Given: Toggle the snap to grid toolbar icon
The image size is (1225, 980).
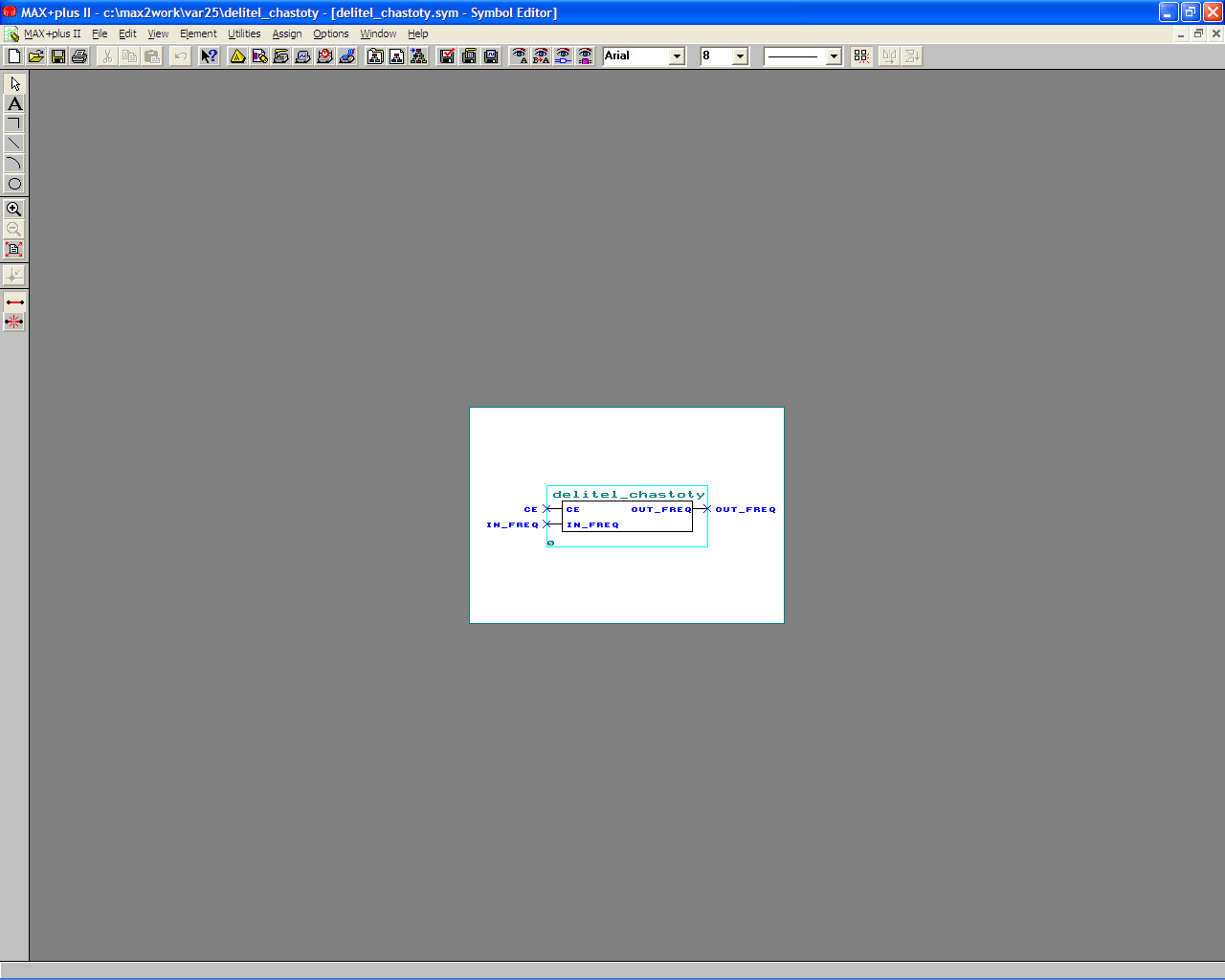Looking at the screenshot, I should click(x=861, y=56).
